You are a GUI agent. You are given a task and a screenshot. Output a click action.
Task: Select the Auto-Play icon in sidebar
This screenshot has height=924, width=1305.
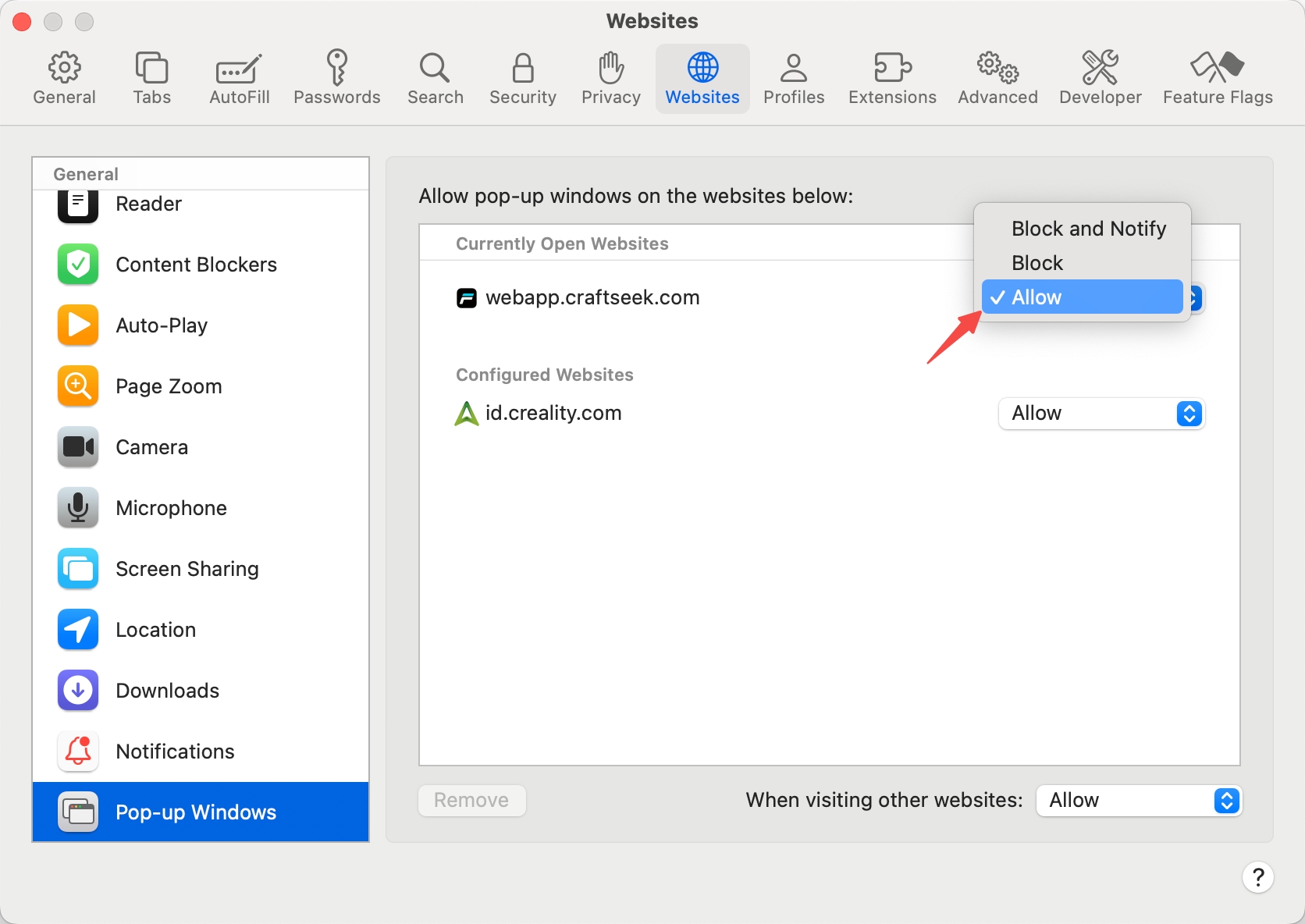[78, 325]
